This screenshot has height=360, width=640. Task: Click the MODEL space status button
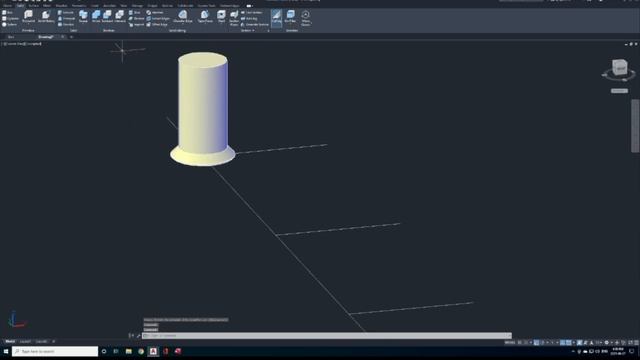(x=510, y=343)
